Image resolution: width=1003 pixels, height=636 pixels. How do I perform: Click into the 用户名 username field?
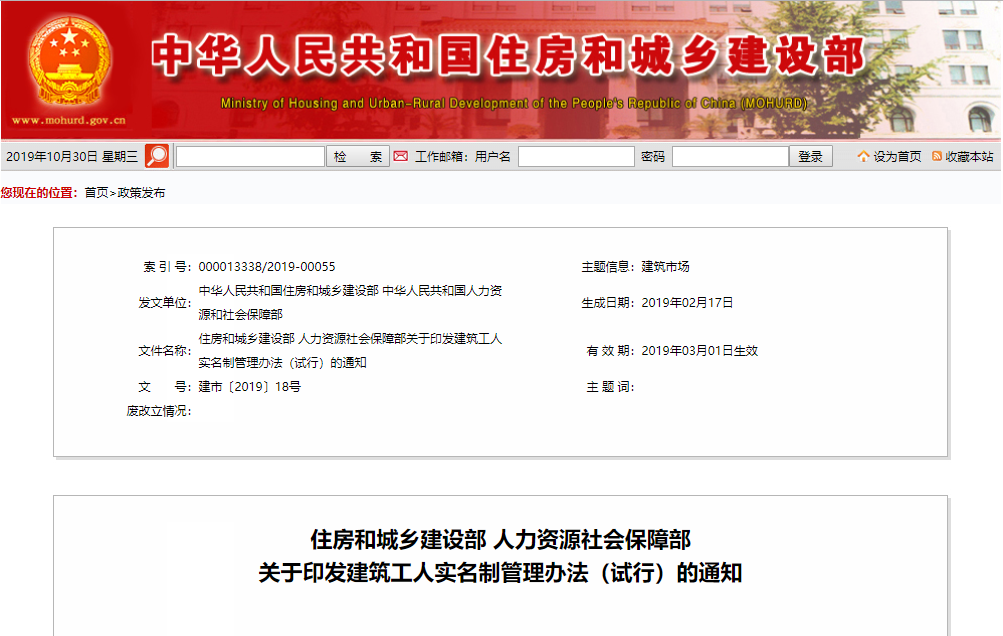tap(576, 157)
